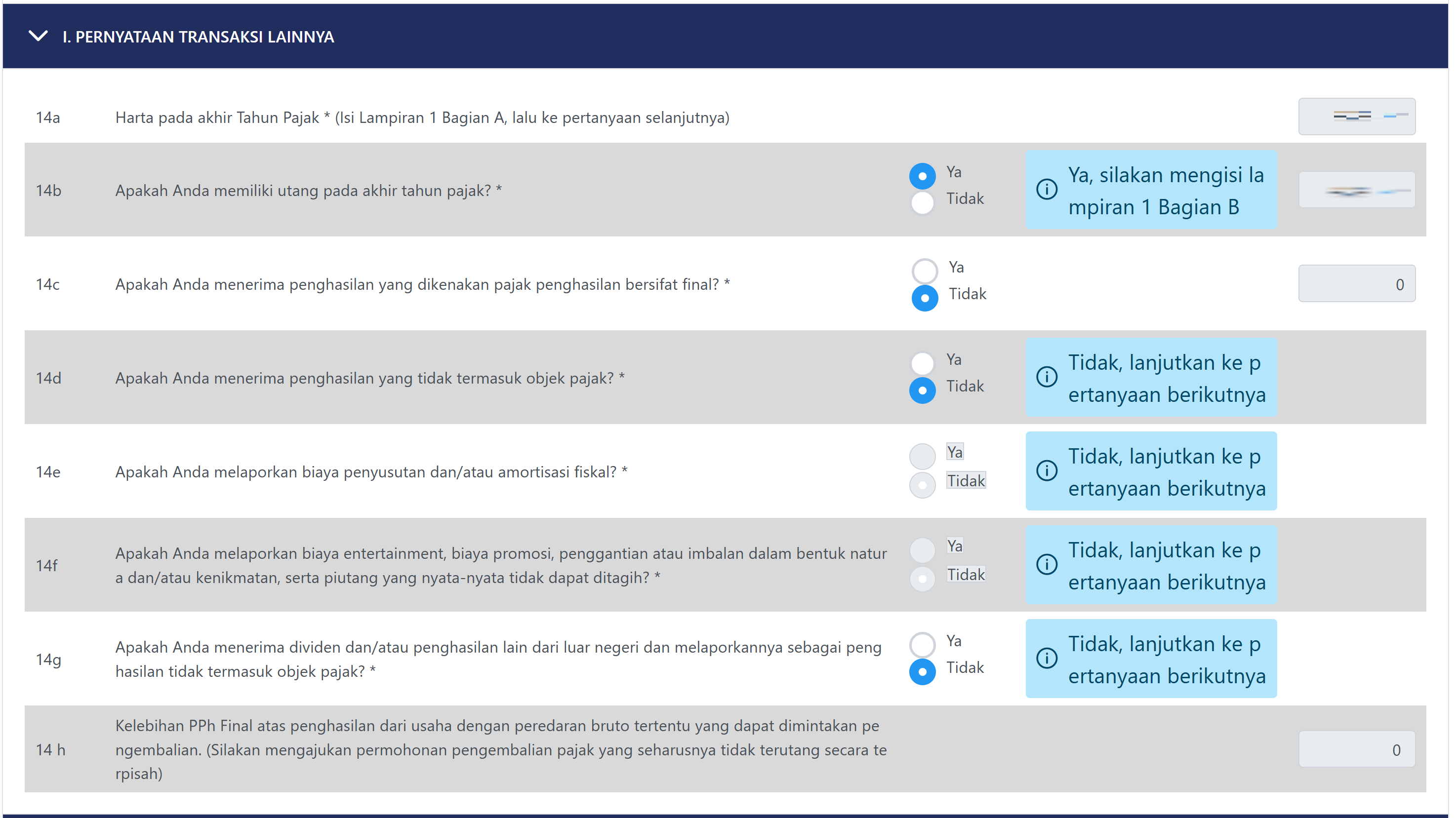Collapse the Pernyataan Transaksi Lainnya section chevron
Screen dimensions: 1456x818
38,36
